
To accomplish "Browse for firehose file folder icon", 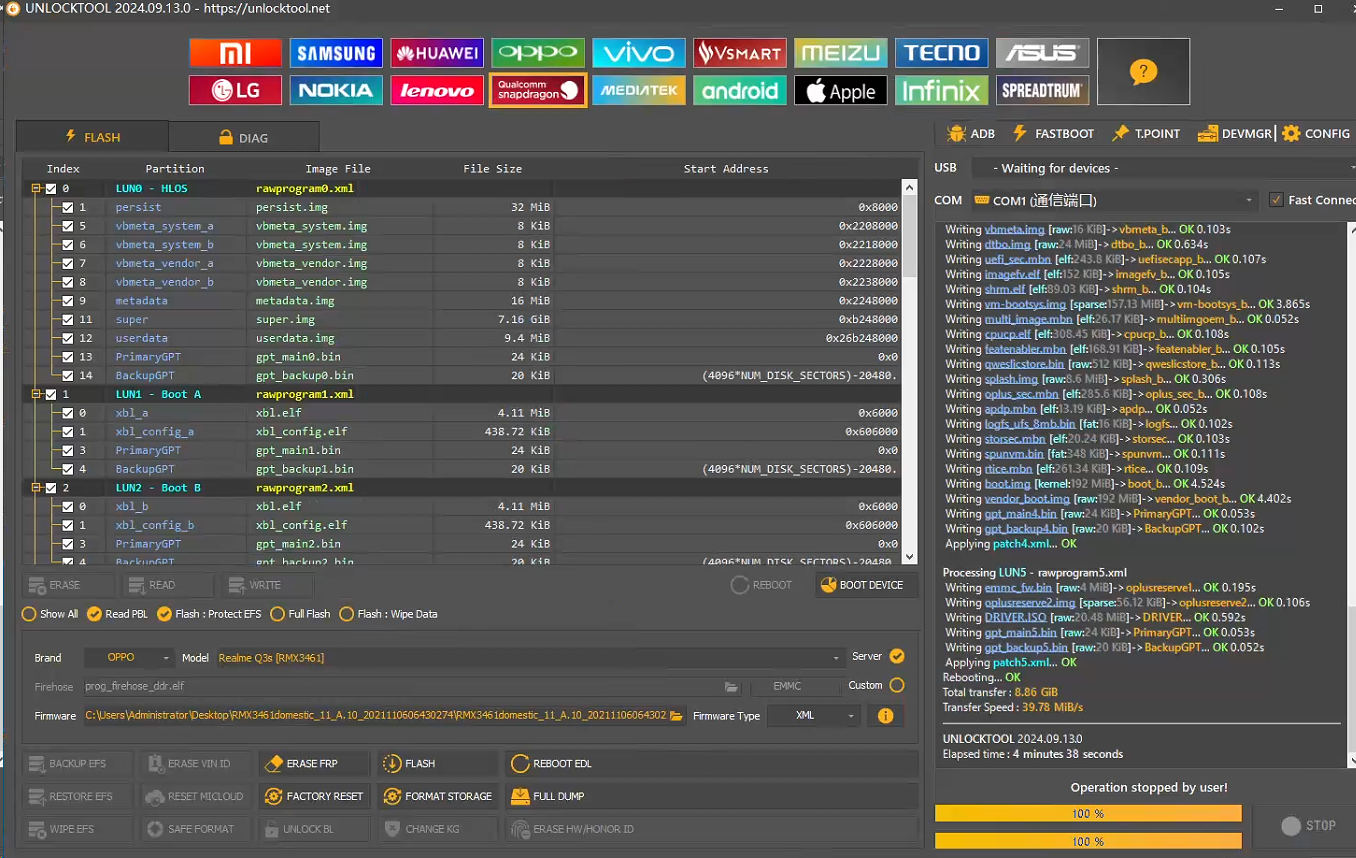I will point(732,687).
